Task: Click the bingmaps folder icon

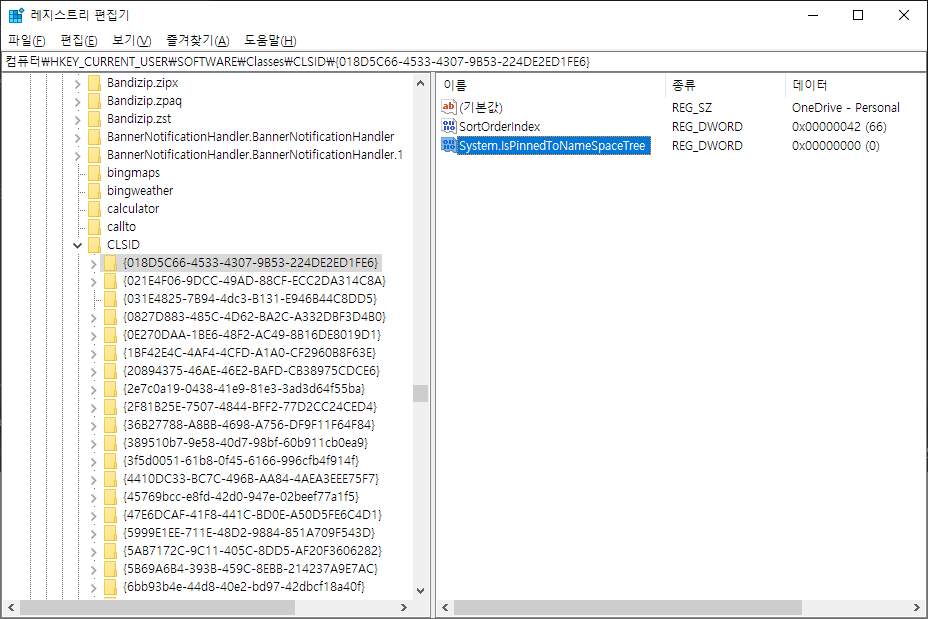Action: [x=94, y=173]
